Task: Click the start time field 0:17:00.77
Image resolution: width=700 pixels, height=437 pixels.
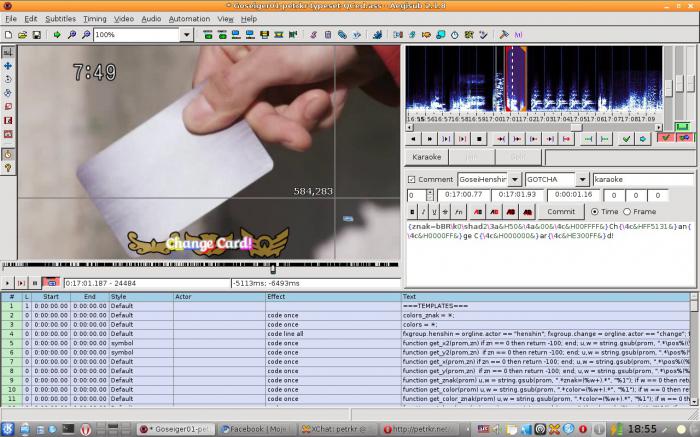Action: [463, 195]
